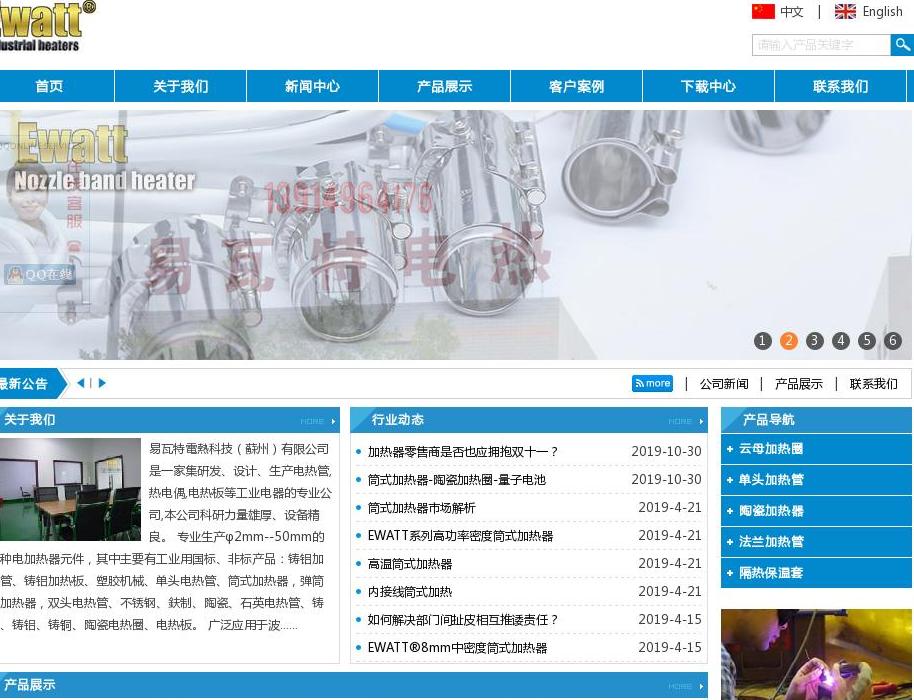Click 联系我们 link in announcement bar
Screen dimensions: 914x700
coord(873,384)
